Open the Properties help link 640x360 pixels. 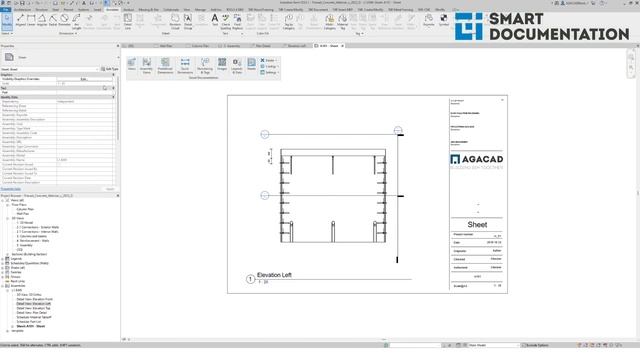point(11,189)
